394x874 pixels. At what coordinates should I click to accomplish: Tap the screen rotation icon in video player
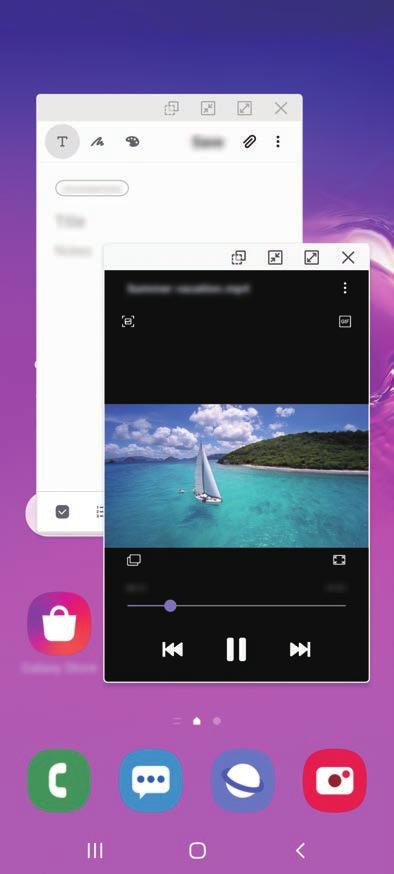[128, 322]
